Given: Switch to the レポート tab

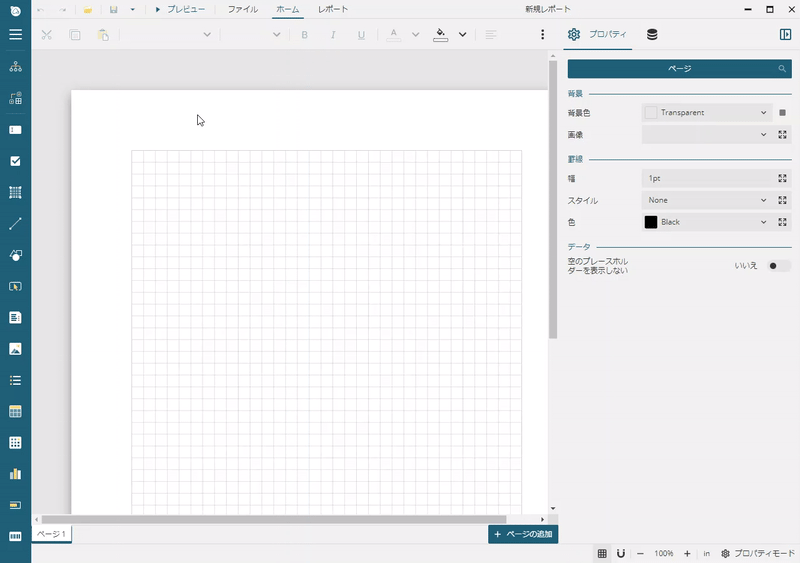Looking at the screenshot, I should pos(333,9).
